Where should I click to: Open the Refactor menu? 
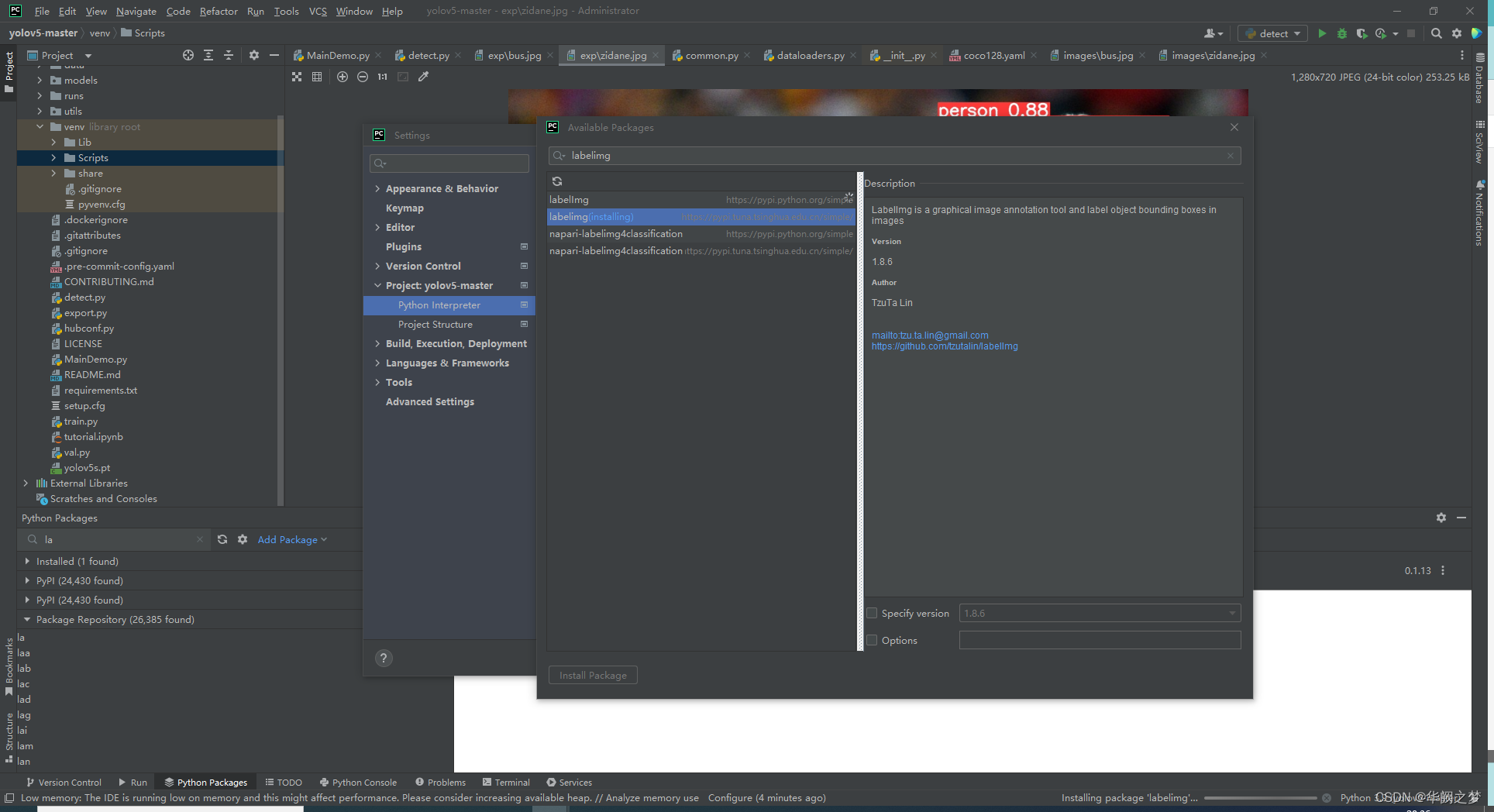coord(219,11)
